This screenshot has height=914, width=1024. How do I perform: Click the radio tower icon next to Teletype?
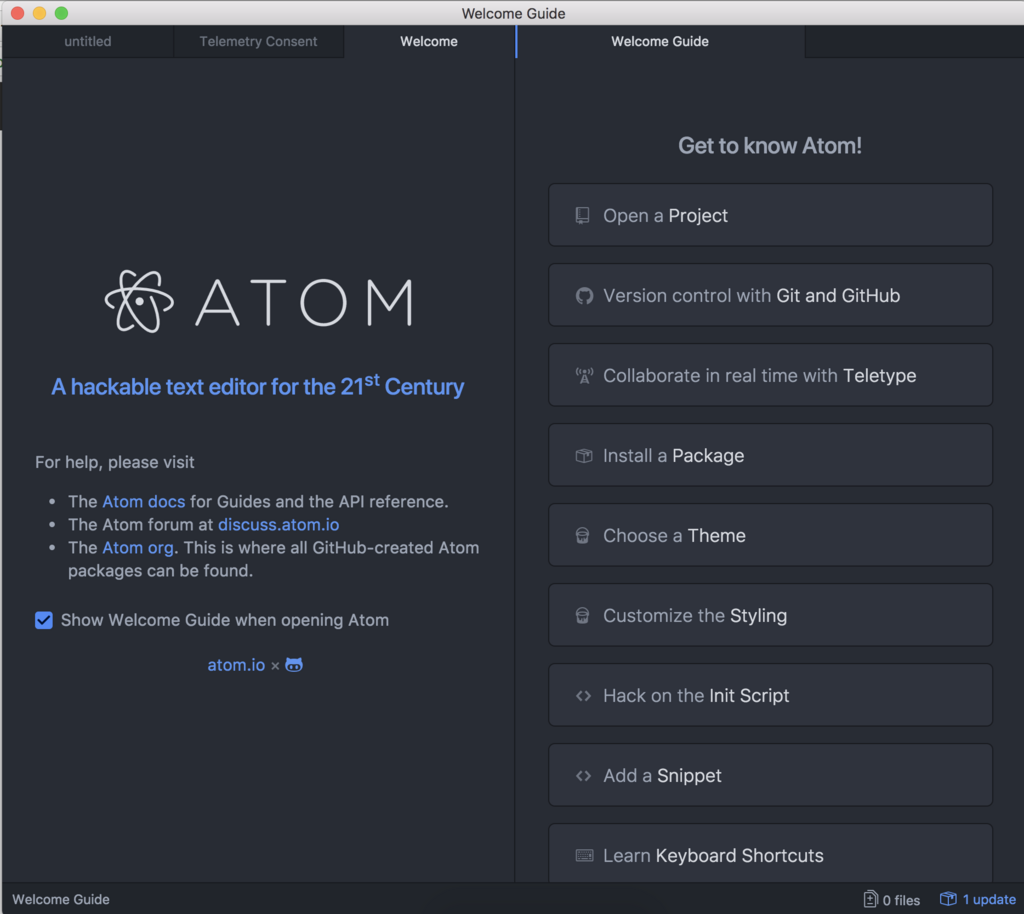tap(584, 376)
